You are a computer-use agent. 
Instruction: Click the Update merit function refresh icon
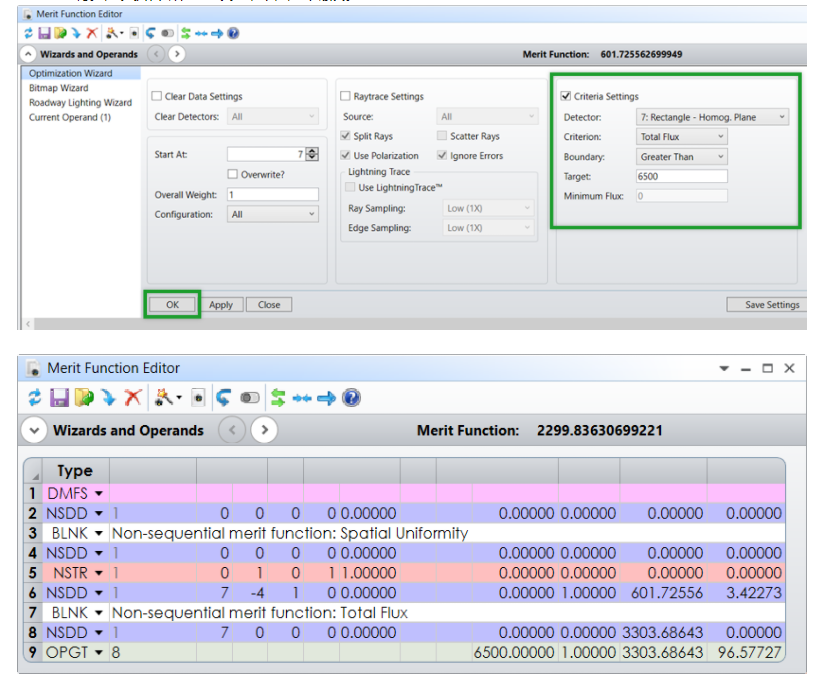pyautogui.click(x=26, y=31)
